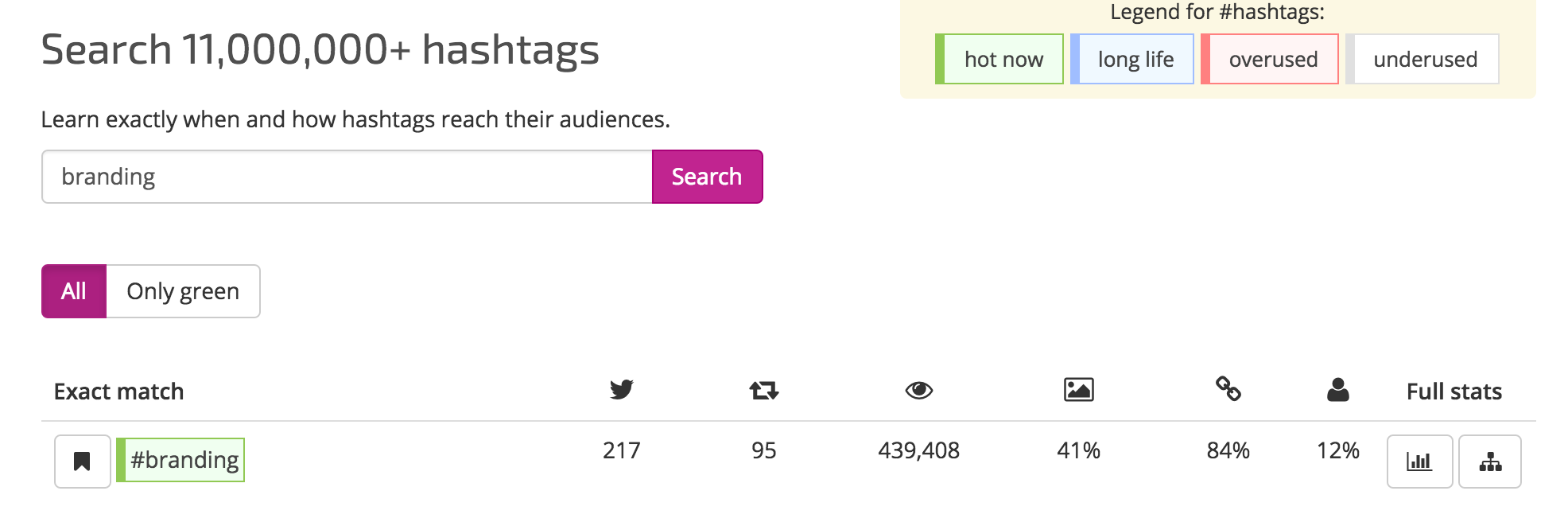This screenshot has height=522, width=1568.
Task: Click the Exact match column header
Action: coord(118,391)
